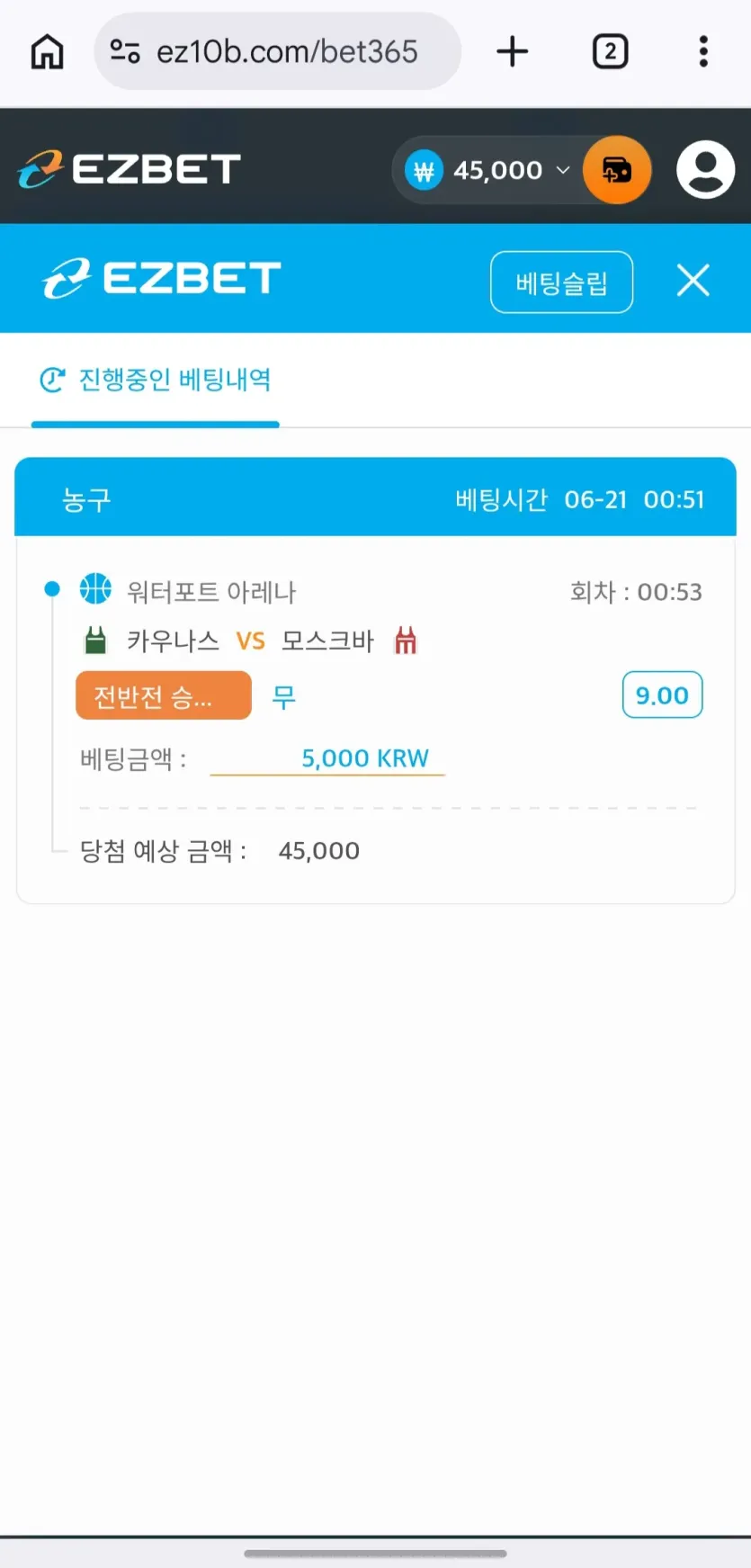Screen dimensions: 751x1568
Task: Select the 진행중인 베팅내역 tab
Action: 156,380
